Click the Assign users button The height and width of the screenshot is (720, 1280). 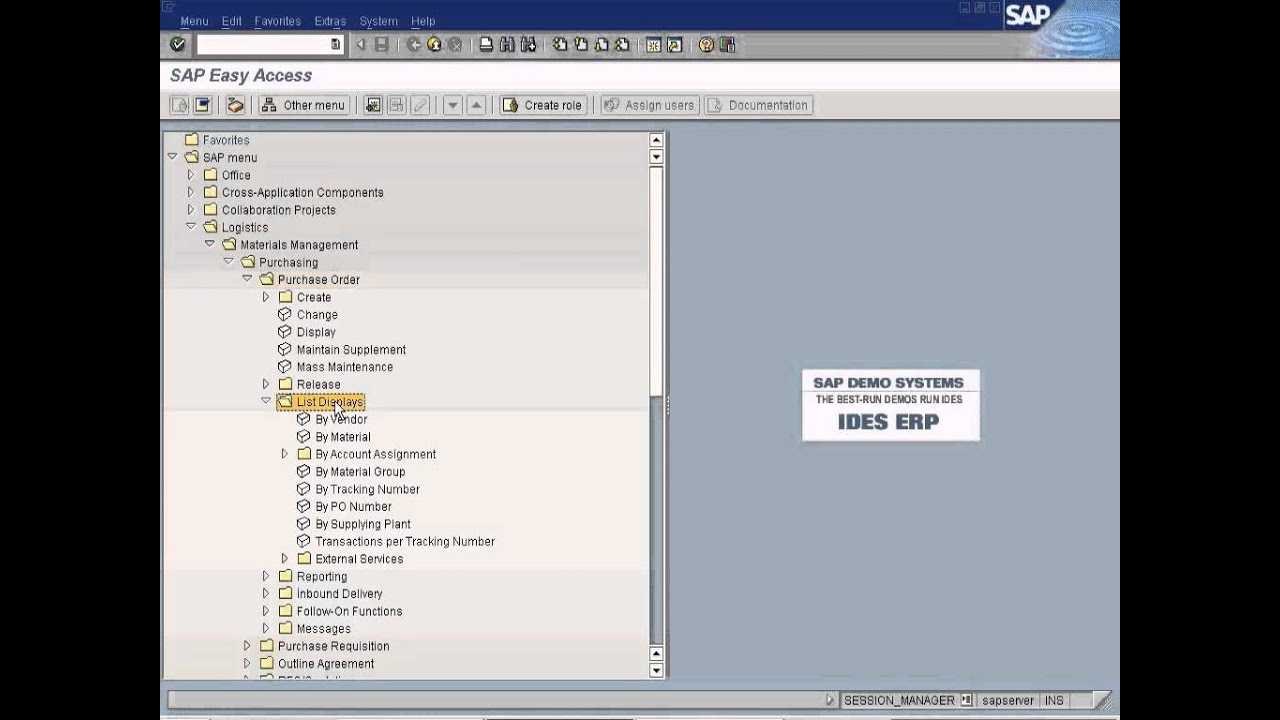tap(648, 105)
